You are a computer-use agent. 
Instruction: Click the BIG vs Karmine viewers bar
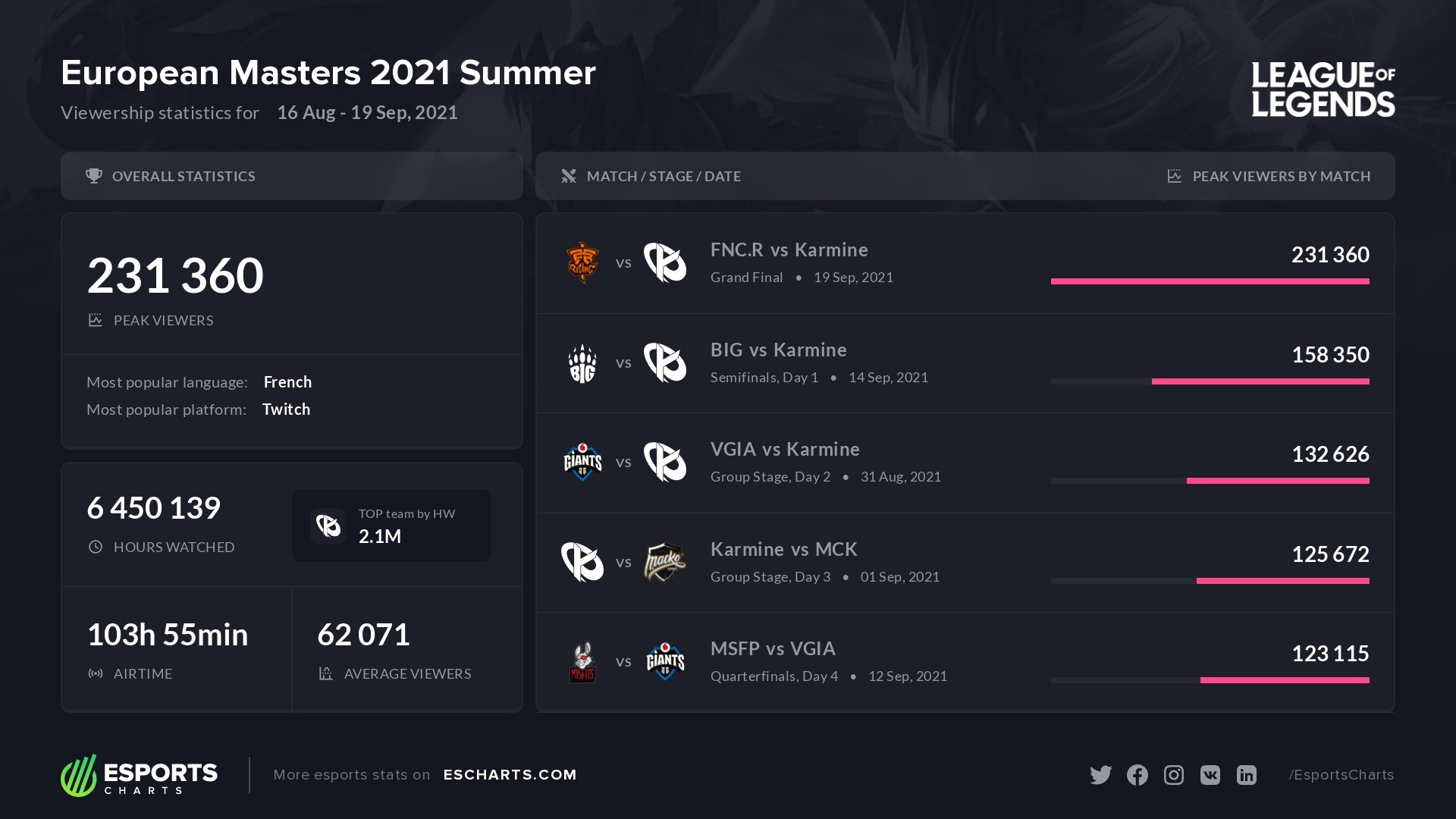pos(1260,381)
